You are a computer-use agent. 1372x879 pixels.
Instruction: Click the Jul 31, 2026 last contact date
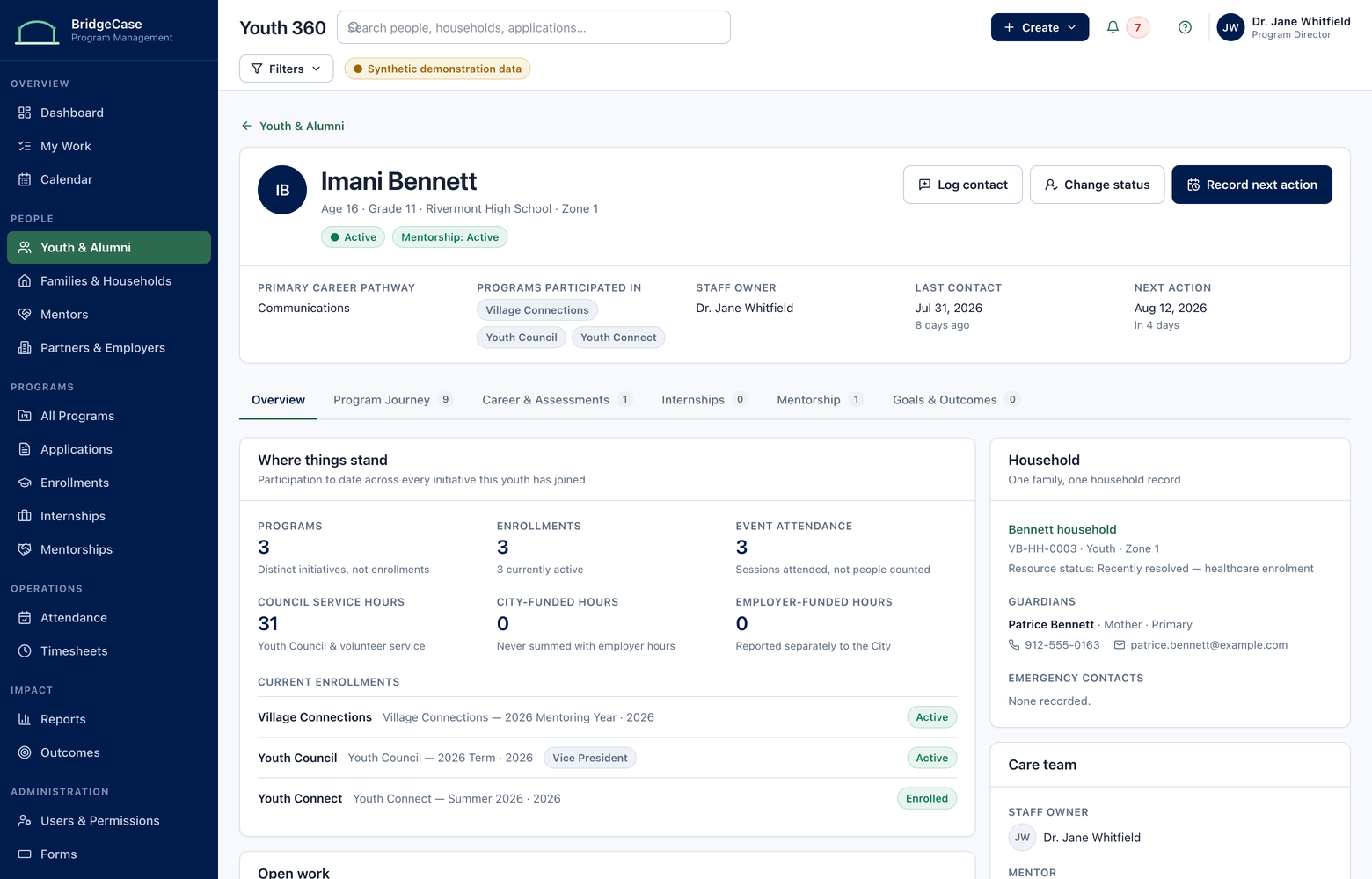coord(949,309)
